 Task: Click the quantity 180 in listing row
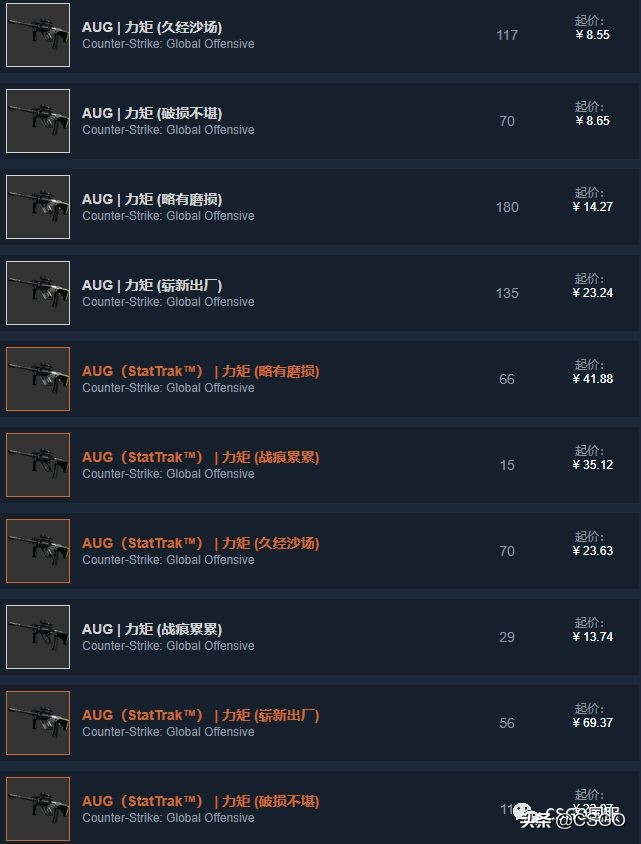(507, 207)
